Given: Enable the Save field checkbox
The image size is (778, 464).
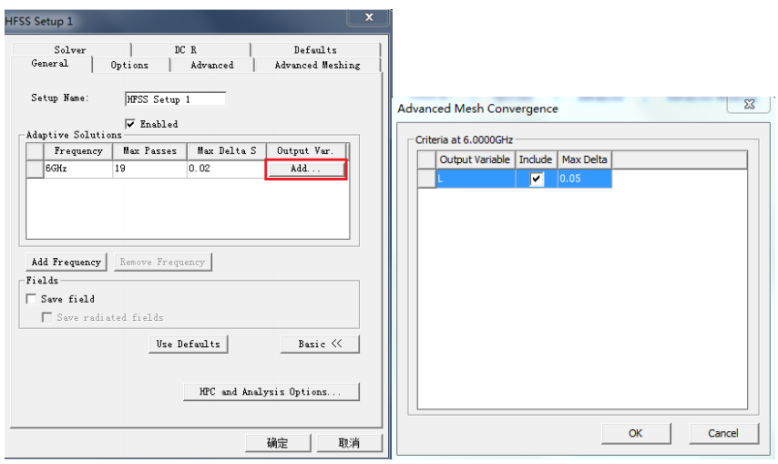Looking at the screenshot, I should pyautogui.click(x=32, y=299).
